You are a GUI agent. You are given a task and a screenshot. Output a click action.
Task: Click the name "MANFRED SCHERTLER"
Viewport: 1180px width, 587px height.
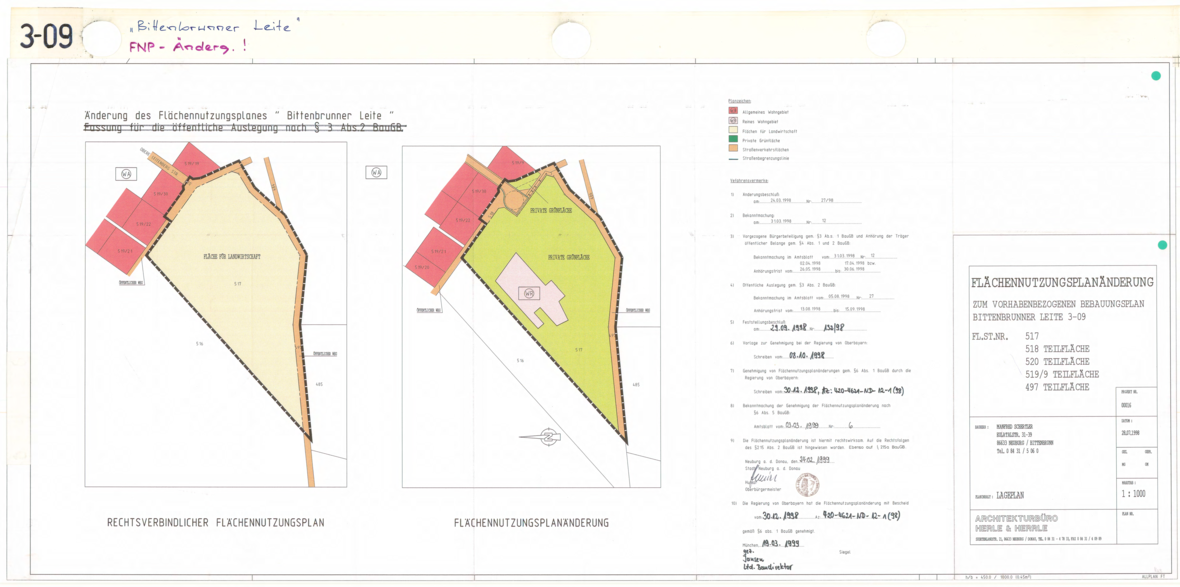pos(1014,426)
